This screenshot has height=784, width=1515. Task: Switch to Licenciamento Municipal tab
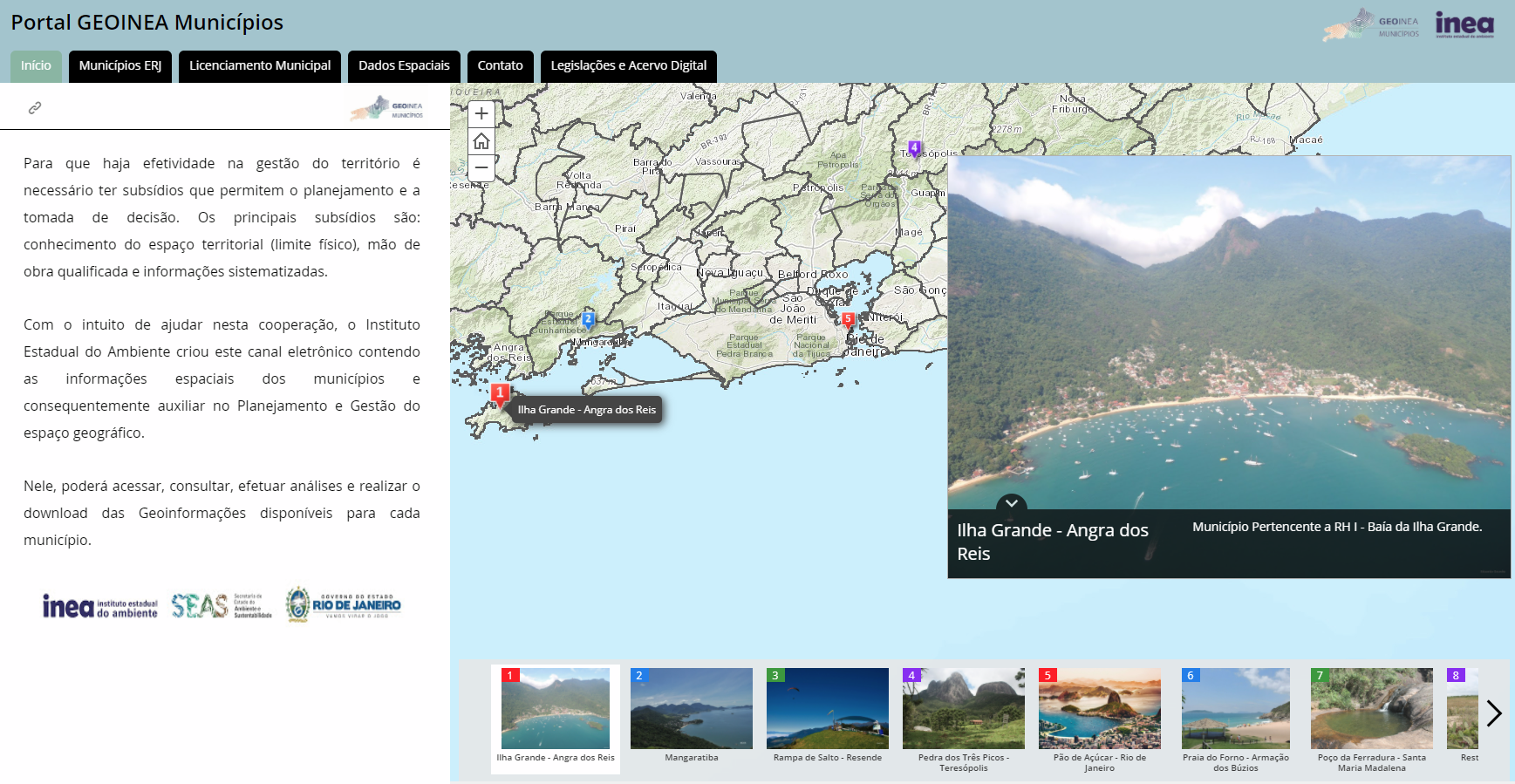pos(260,66)
